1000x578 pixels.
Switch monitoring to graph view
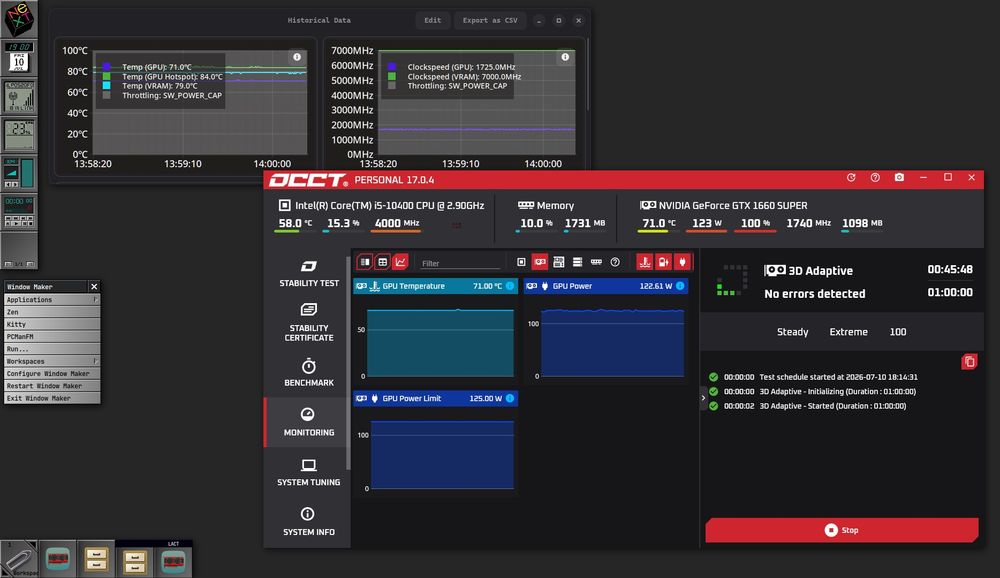[400, 262]
